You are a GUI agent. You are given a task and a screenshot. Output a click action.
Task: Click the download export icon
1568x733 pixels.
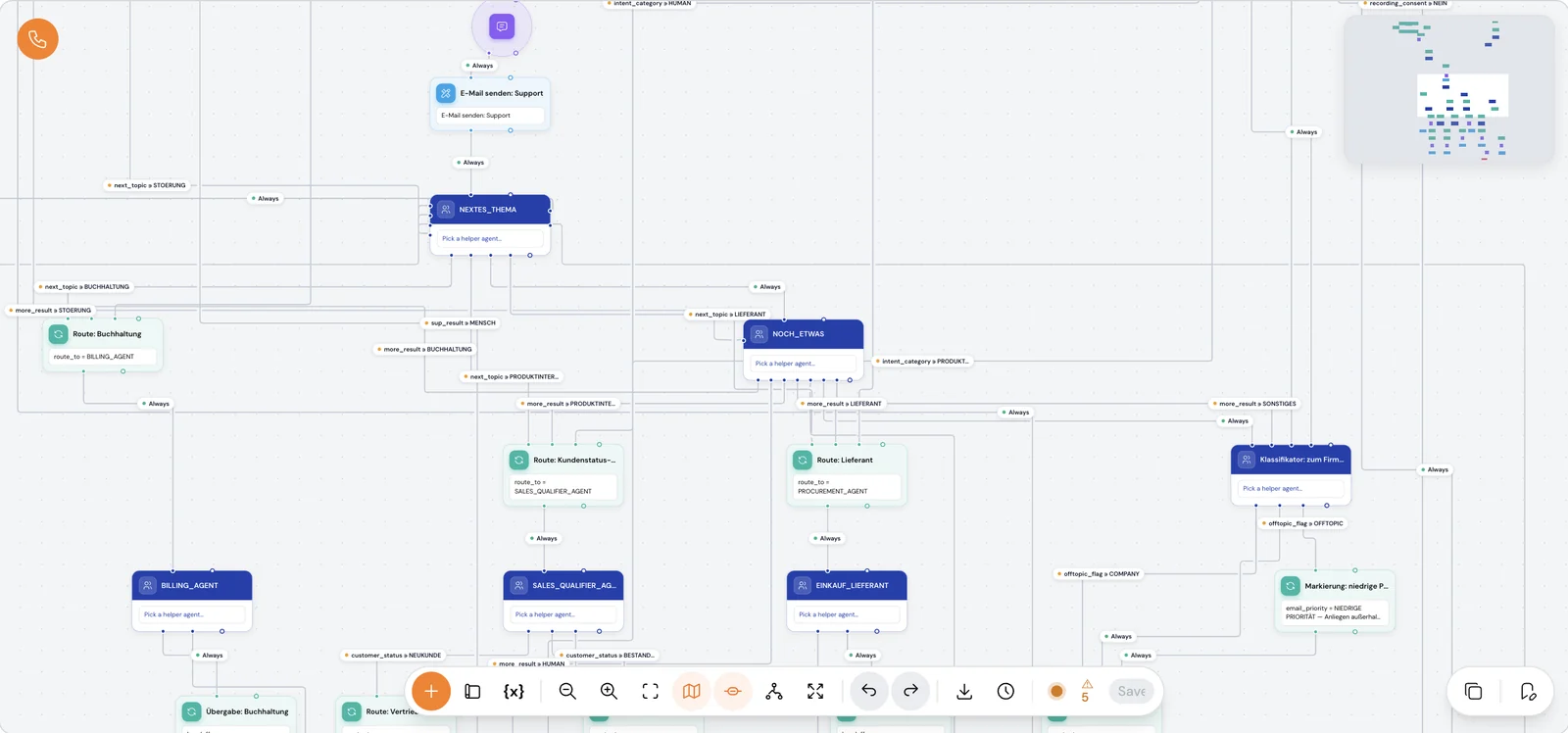click(x=964, y=691)
